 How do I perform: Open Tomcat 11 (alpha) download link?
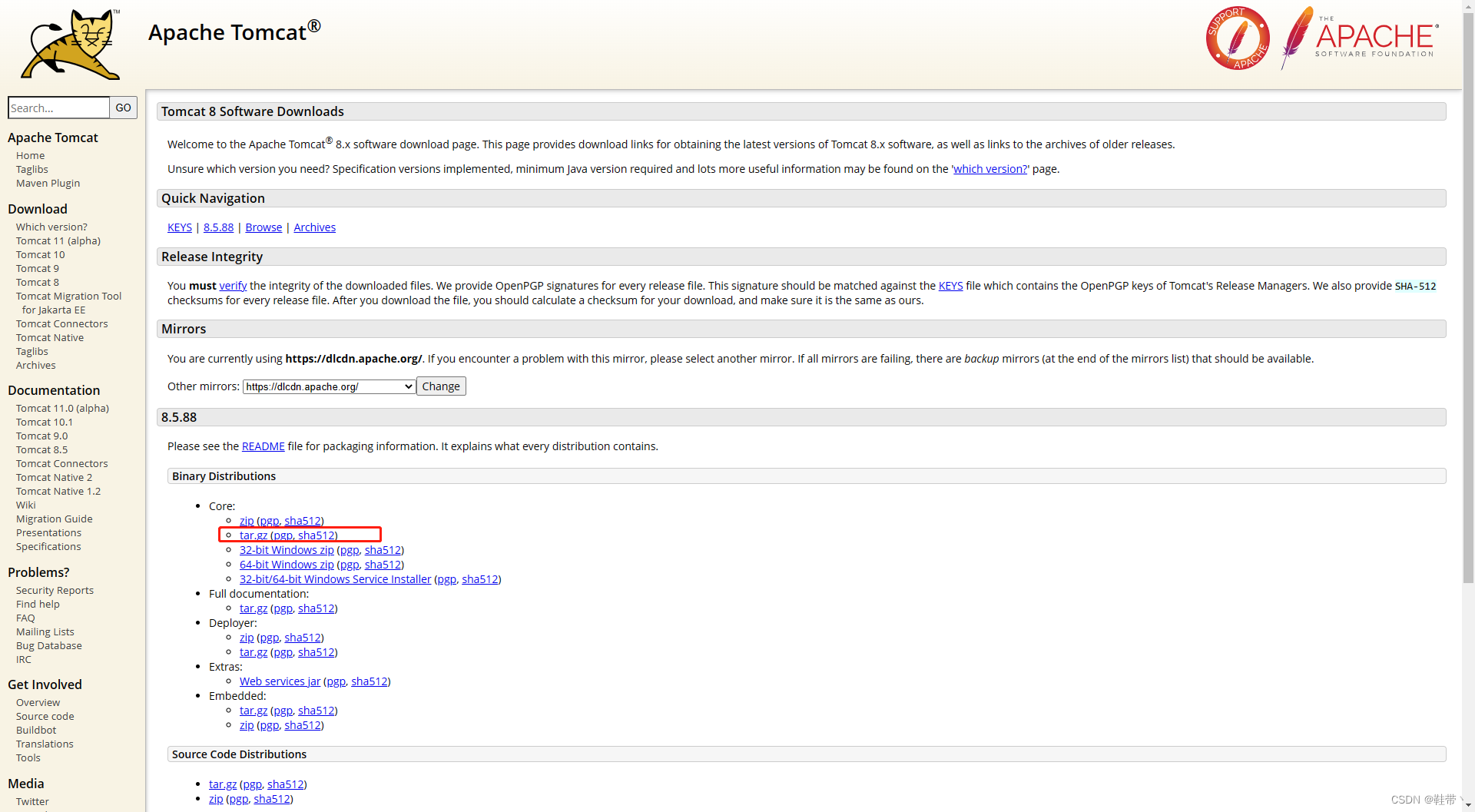point(58,240)
